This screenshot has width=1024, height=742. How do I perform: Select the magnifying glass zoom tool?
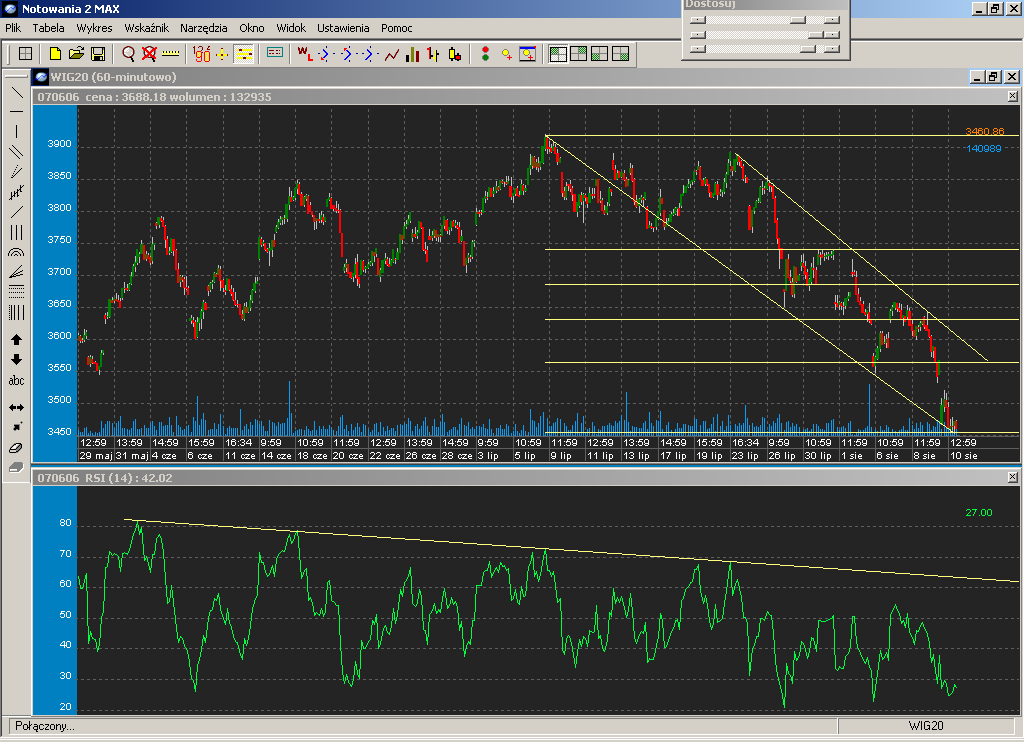(x=129, y=54)
